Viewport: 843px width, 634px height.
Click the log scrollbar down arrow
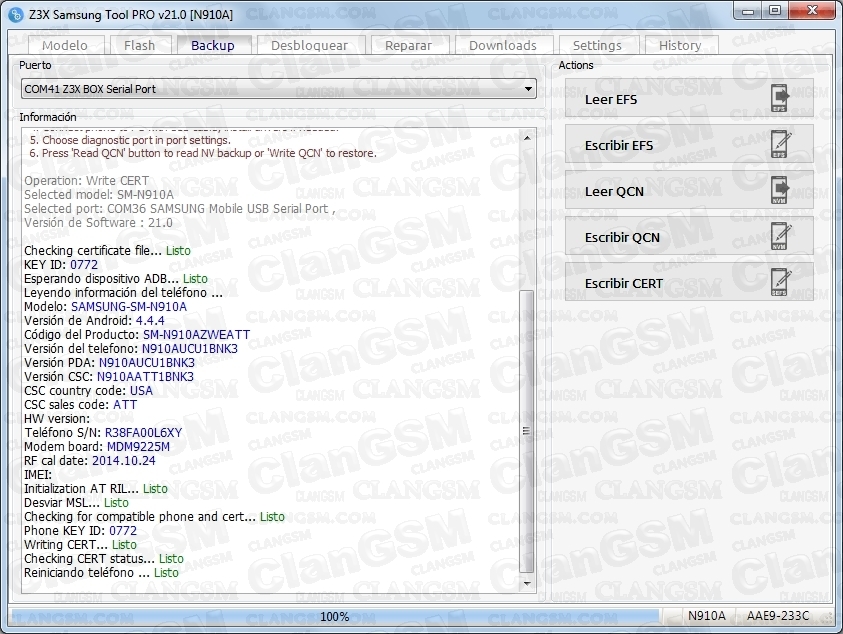(527, 583)
